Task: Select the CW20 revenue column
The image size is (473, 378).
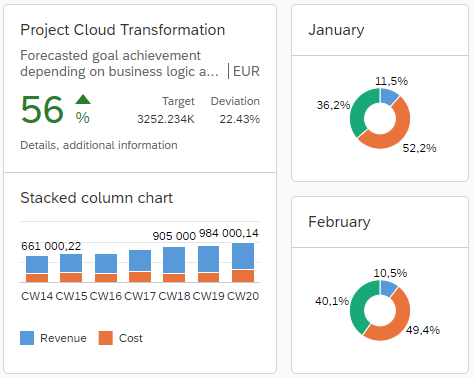Action: pyautogui.click(x=243, y=256)
